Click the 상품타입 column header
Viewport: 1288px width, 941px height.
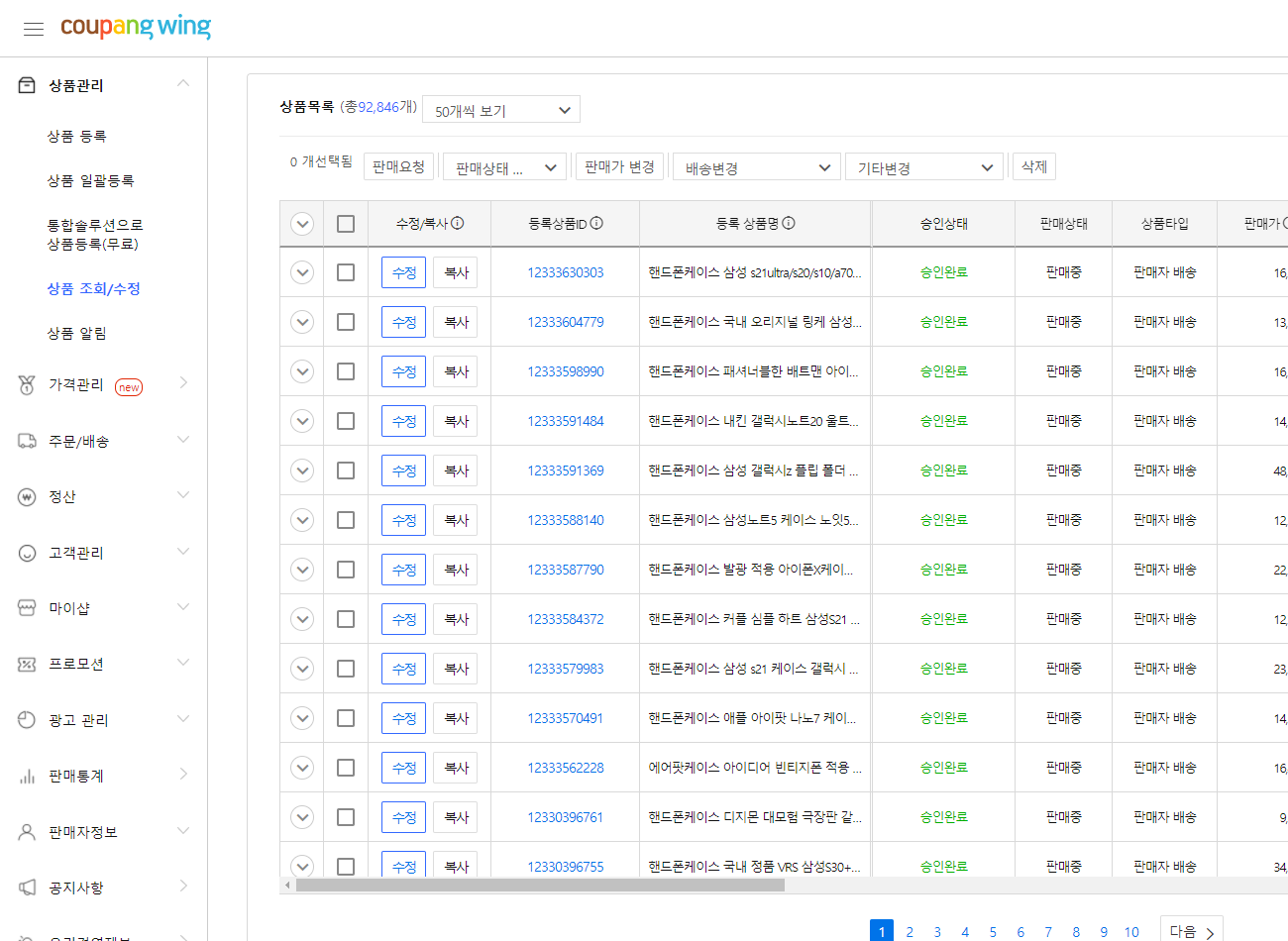tap(1165, 224)
